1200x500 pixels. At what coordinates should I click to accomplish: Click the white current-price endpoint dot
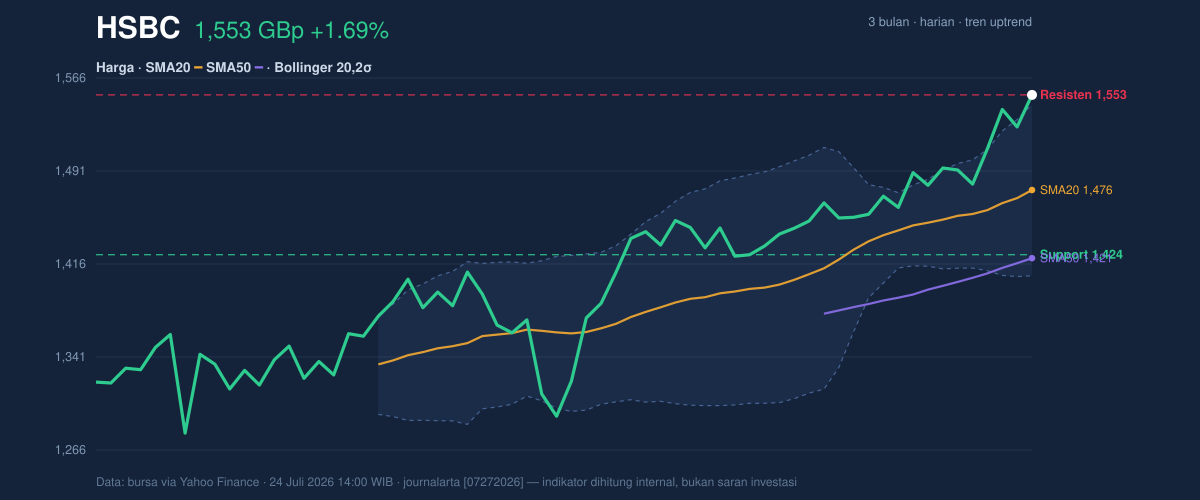click(1032, 95)
